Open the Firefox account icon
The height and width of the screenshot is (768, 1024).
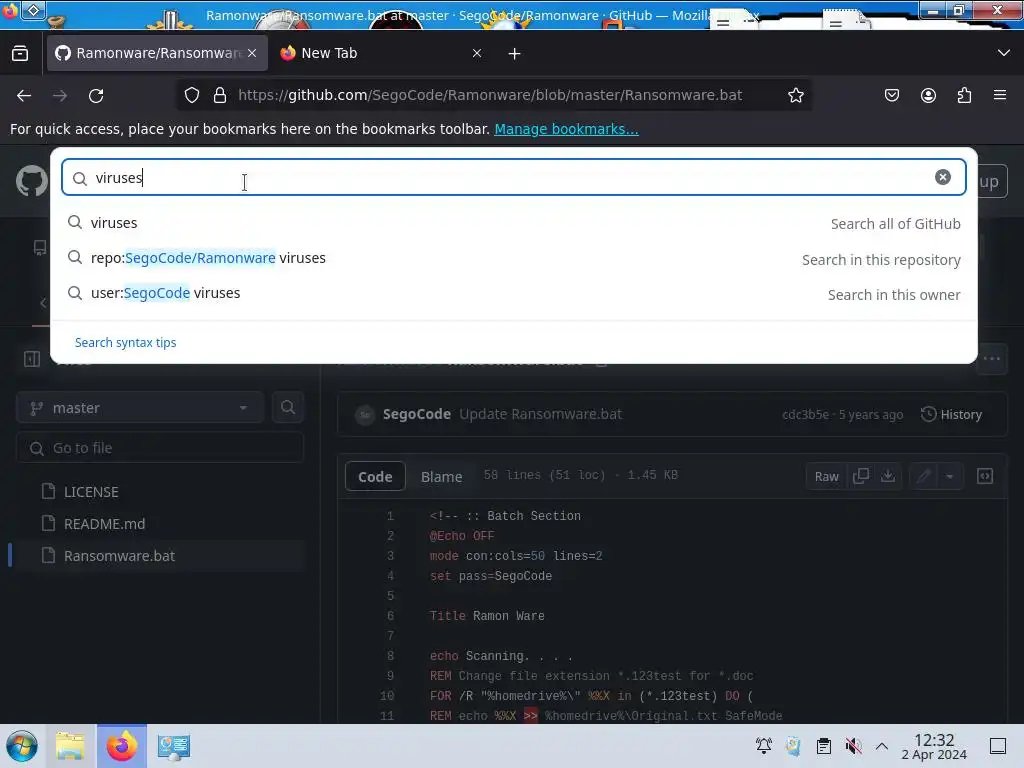928,95
